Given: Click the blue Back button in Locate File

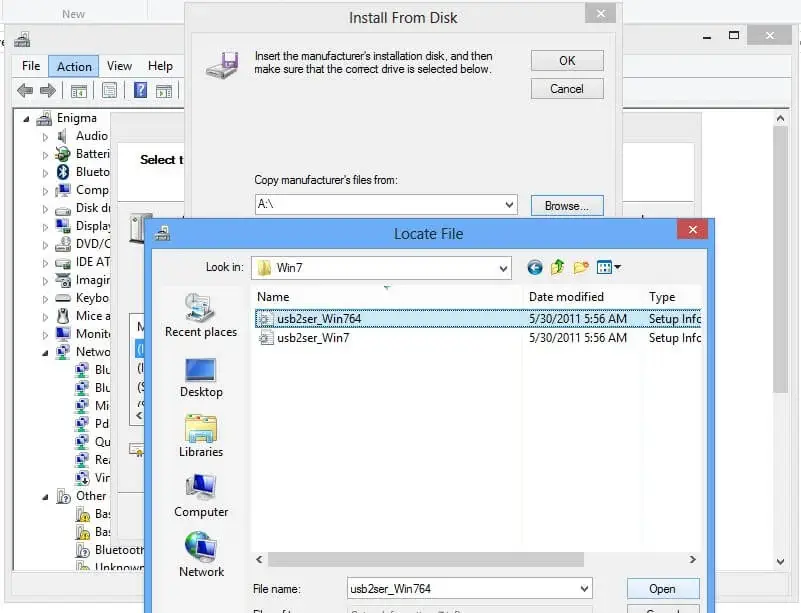Looking at the screenshot, I should [x=535, y=267].
